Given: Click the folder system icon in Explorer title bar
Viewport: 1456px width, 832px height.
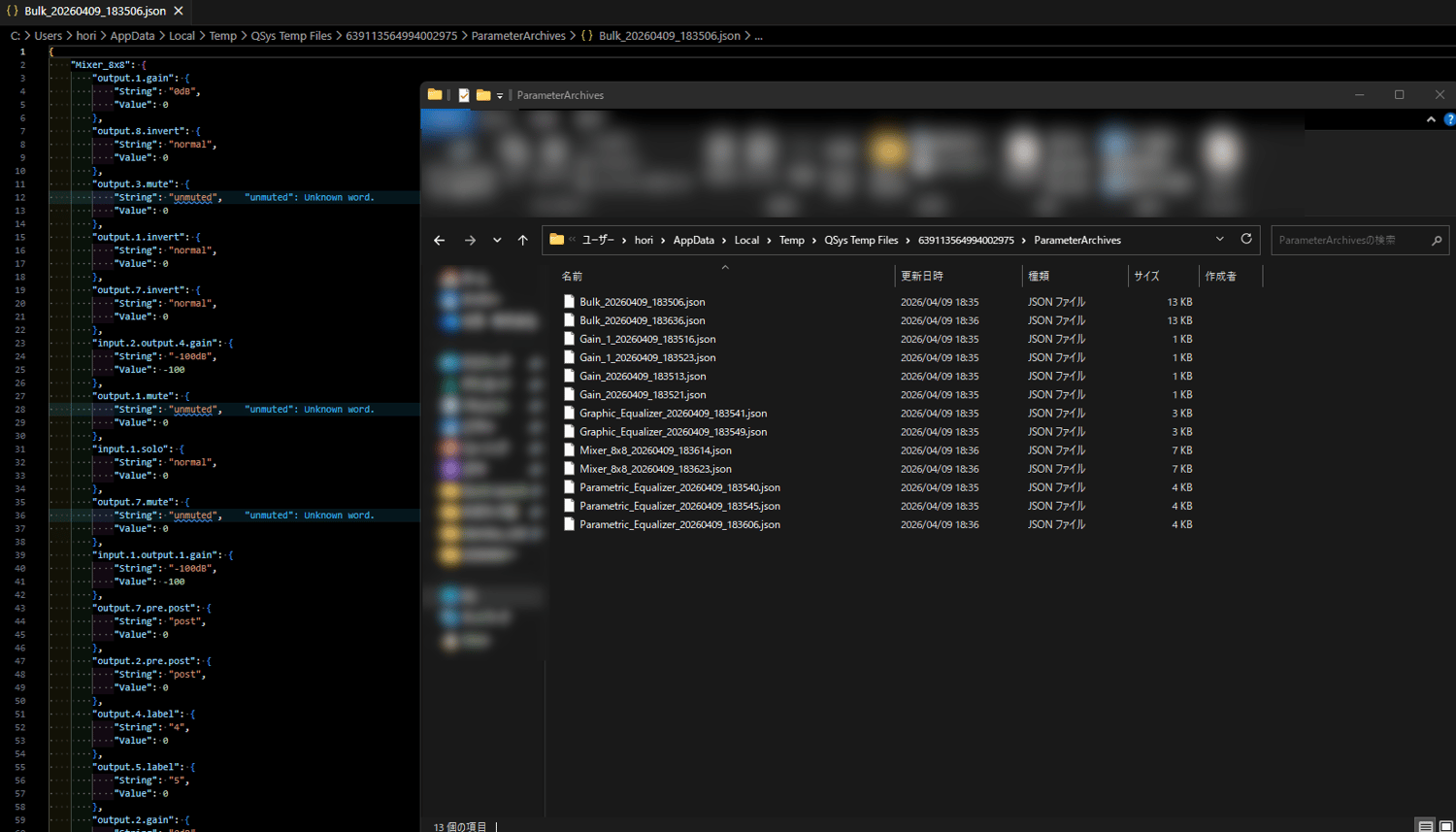Looking at the screenshot, I should click(435, 95).
